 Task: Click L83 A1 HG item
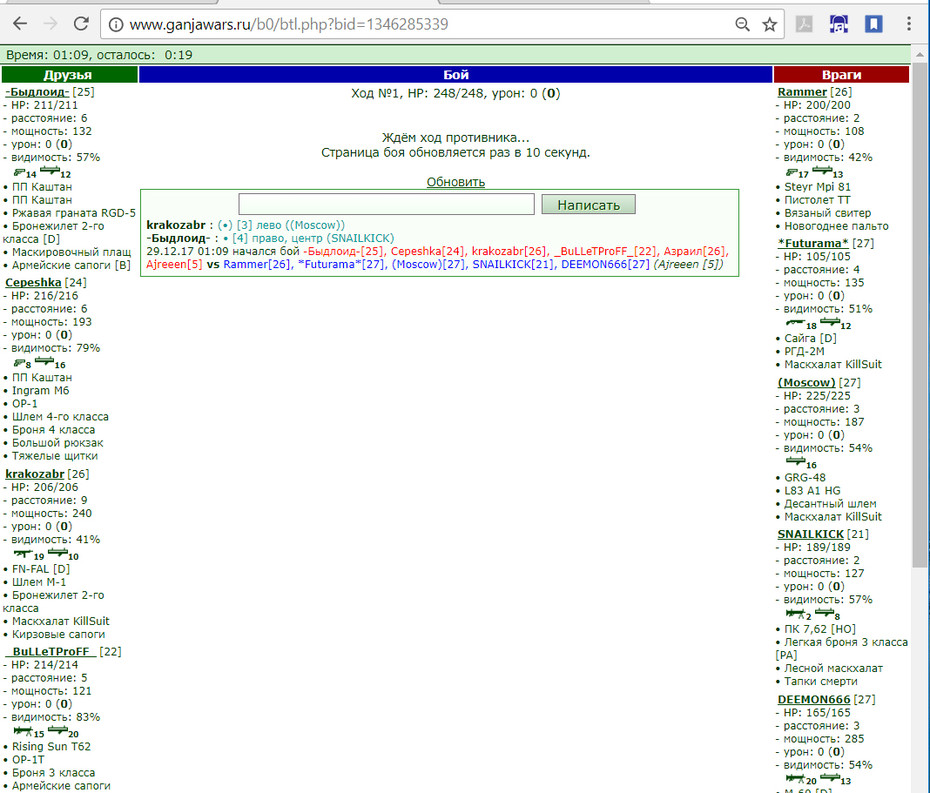tap(812, 491)
